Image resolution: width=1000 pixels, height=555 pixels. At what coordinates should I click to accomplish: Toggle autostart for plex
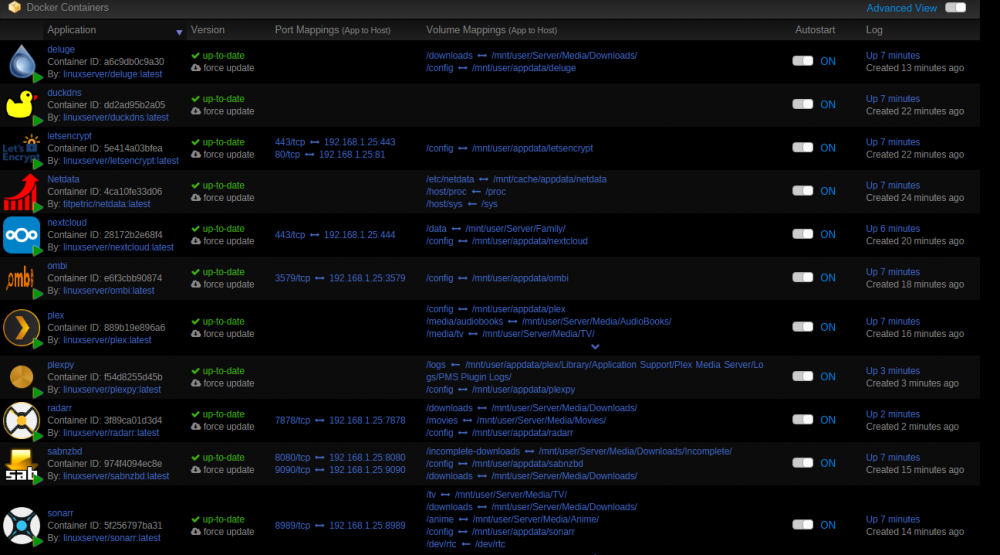click(x=802, y=327)
